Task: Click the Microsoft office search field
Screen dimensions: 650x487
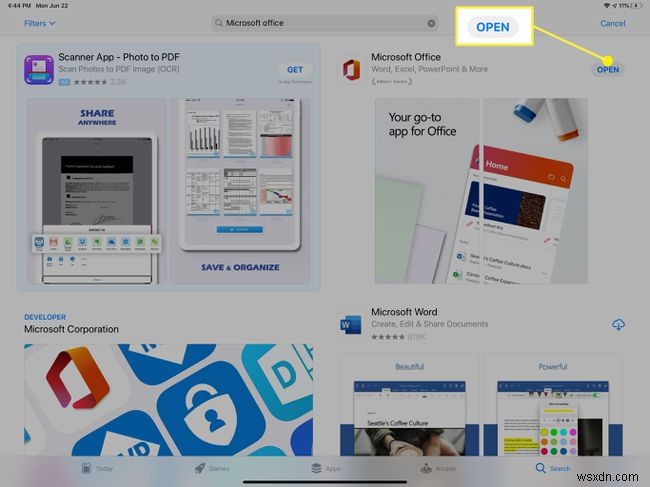Action: coord(325,23)
